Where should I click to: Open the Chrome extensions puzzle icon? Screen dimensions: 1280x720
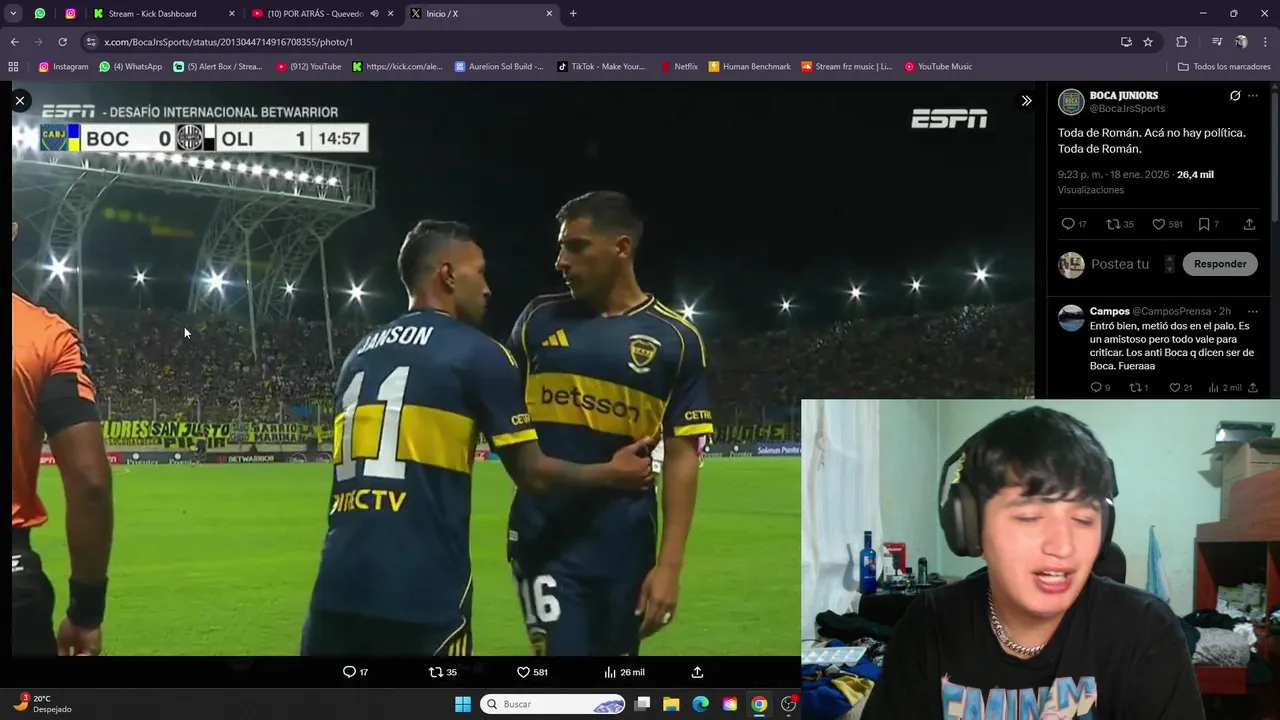point(1181,42)
